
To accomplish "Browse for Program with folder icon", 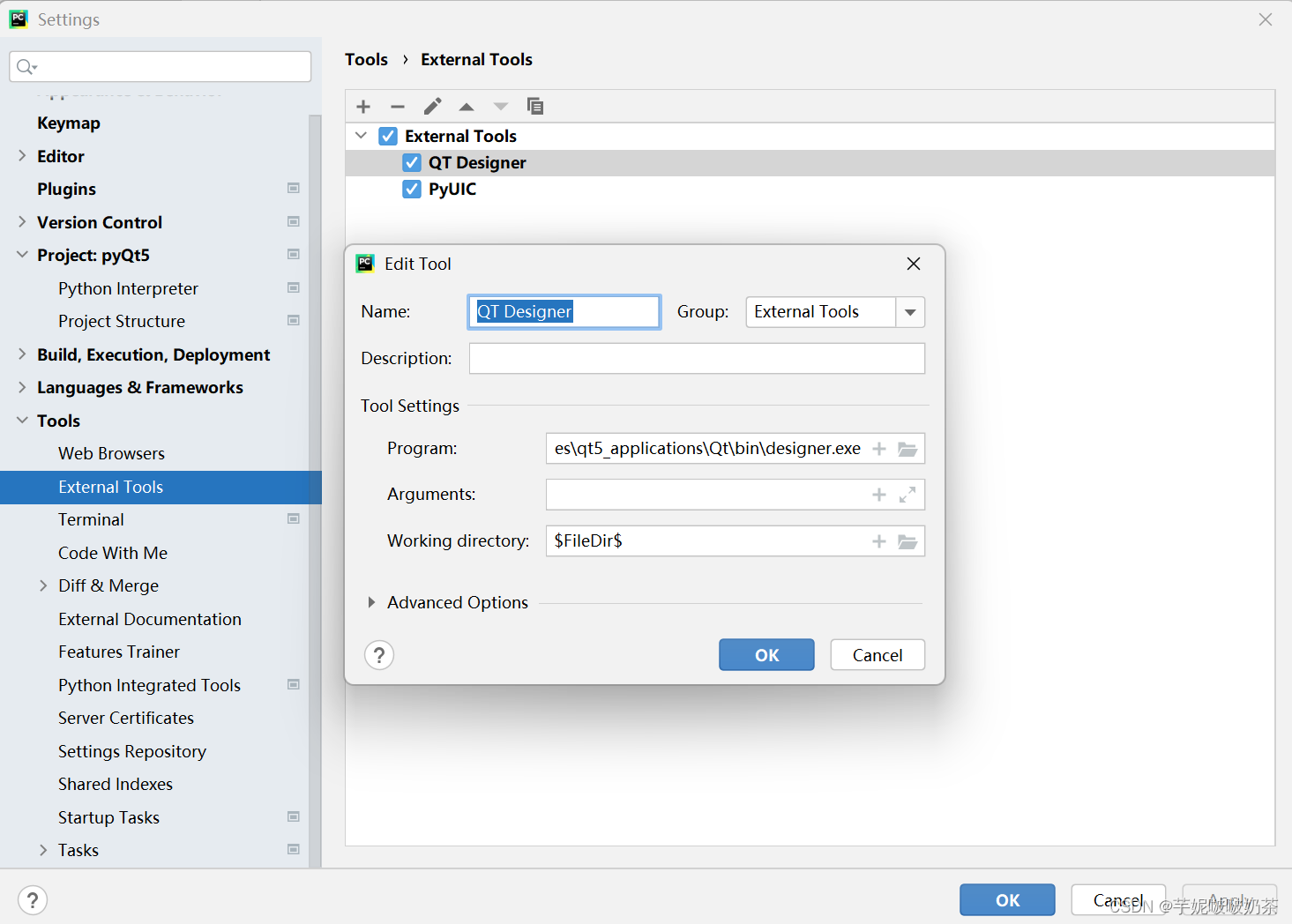I will pyautogui.click(x=907, y=449).
